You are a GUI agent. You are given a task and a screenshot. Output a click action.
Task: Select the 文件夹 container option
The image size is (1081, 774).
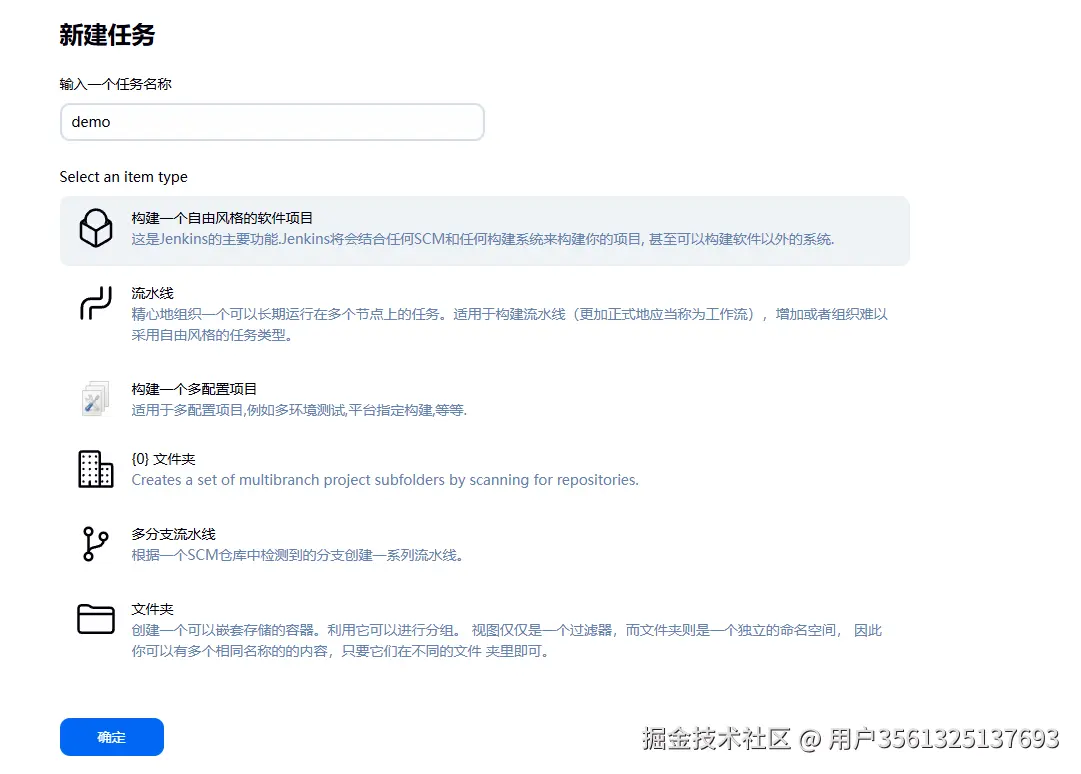(x=154, y=608)
